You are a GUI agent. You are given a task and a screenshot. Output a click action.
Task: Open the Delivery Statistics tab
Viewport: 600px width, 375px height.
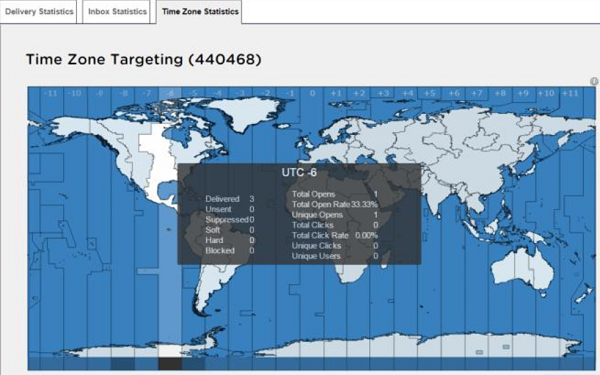click(39, 12)
